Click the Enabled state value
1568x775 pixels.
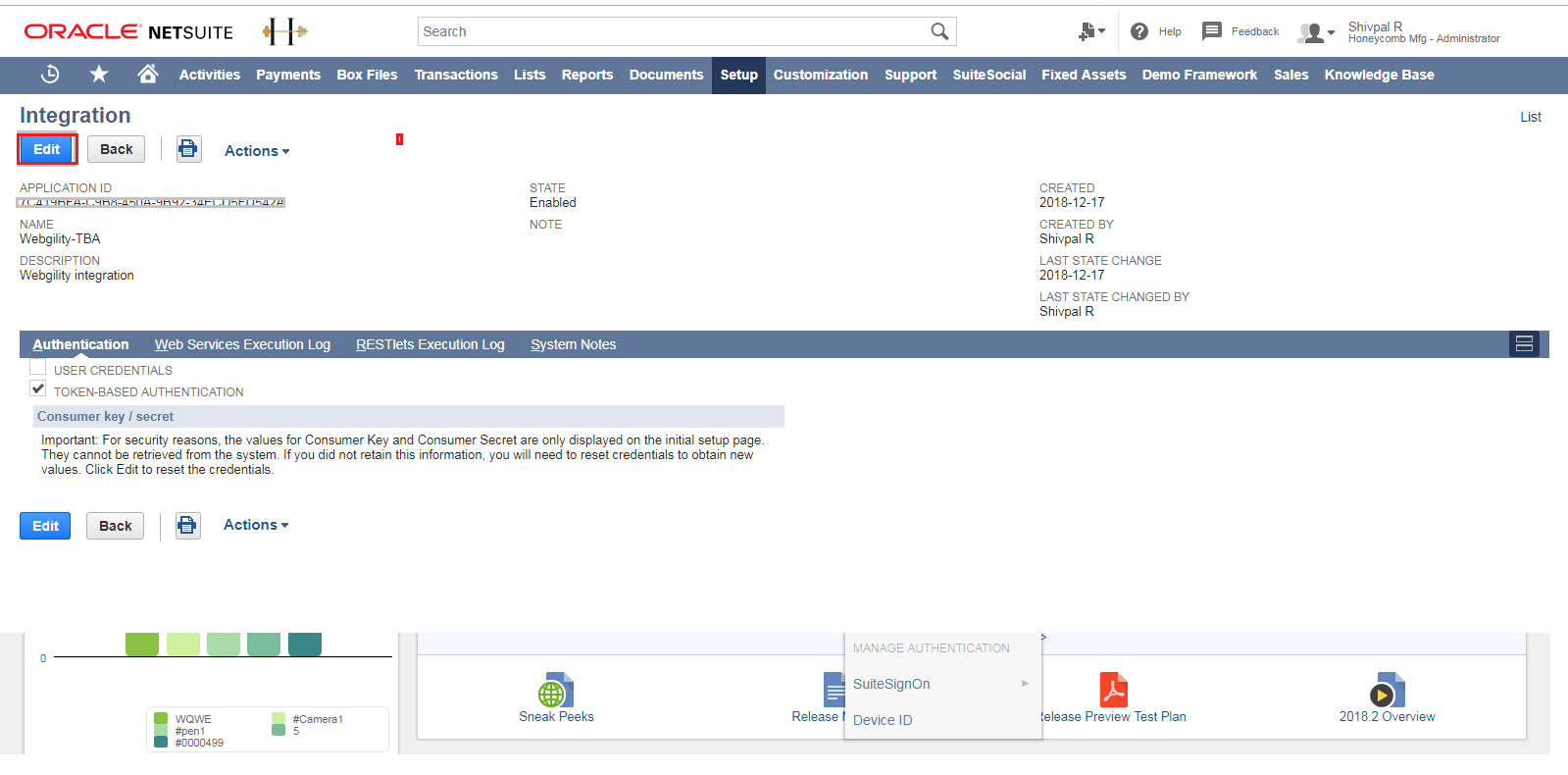(553, 203)
